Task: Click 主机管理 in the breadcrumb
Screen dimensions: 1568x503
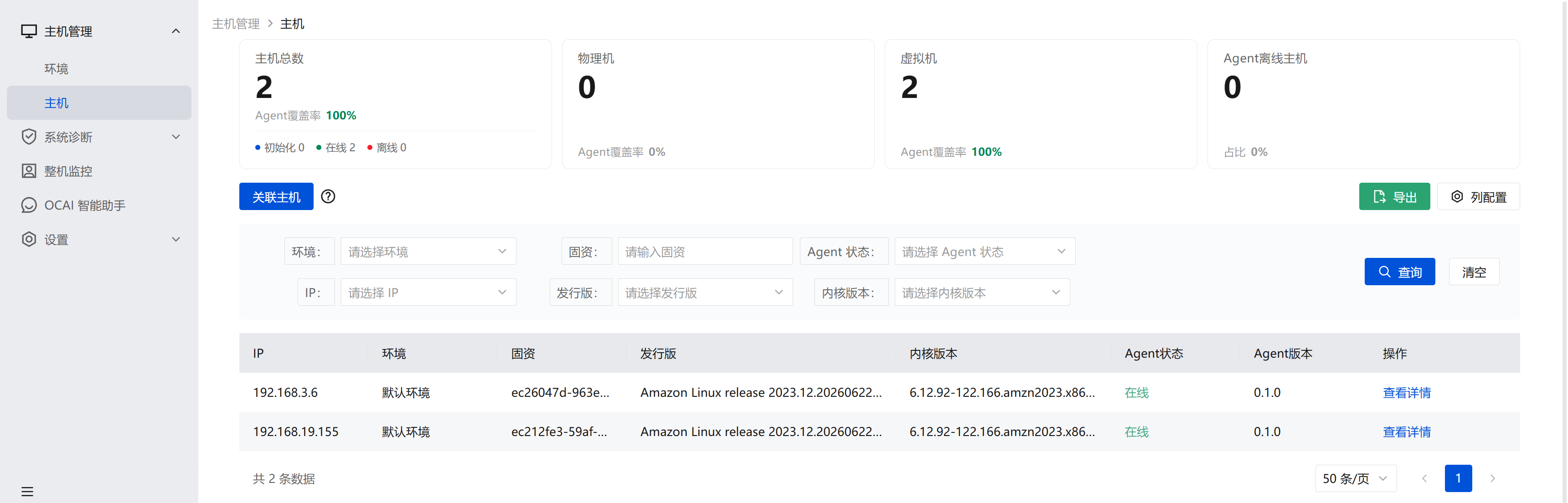Action: point(236,24)
